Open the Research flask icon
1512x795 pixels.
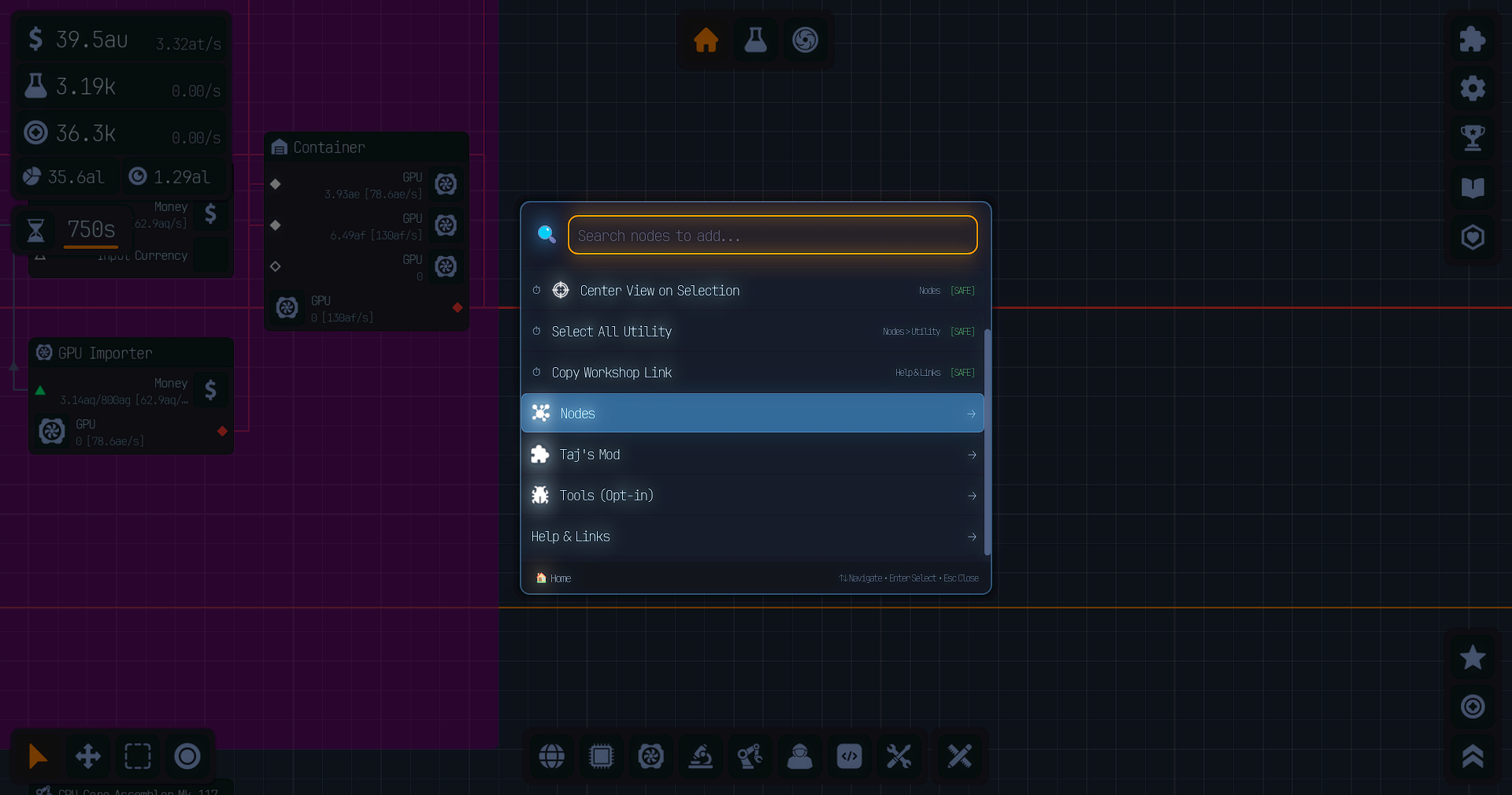point(755,39)
